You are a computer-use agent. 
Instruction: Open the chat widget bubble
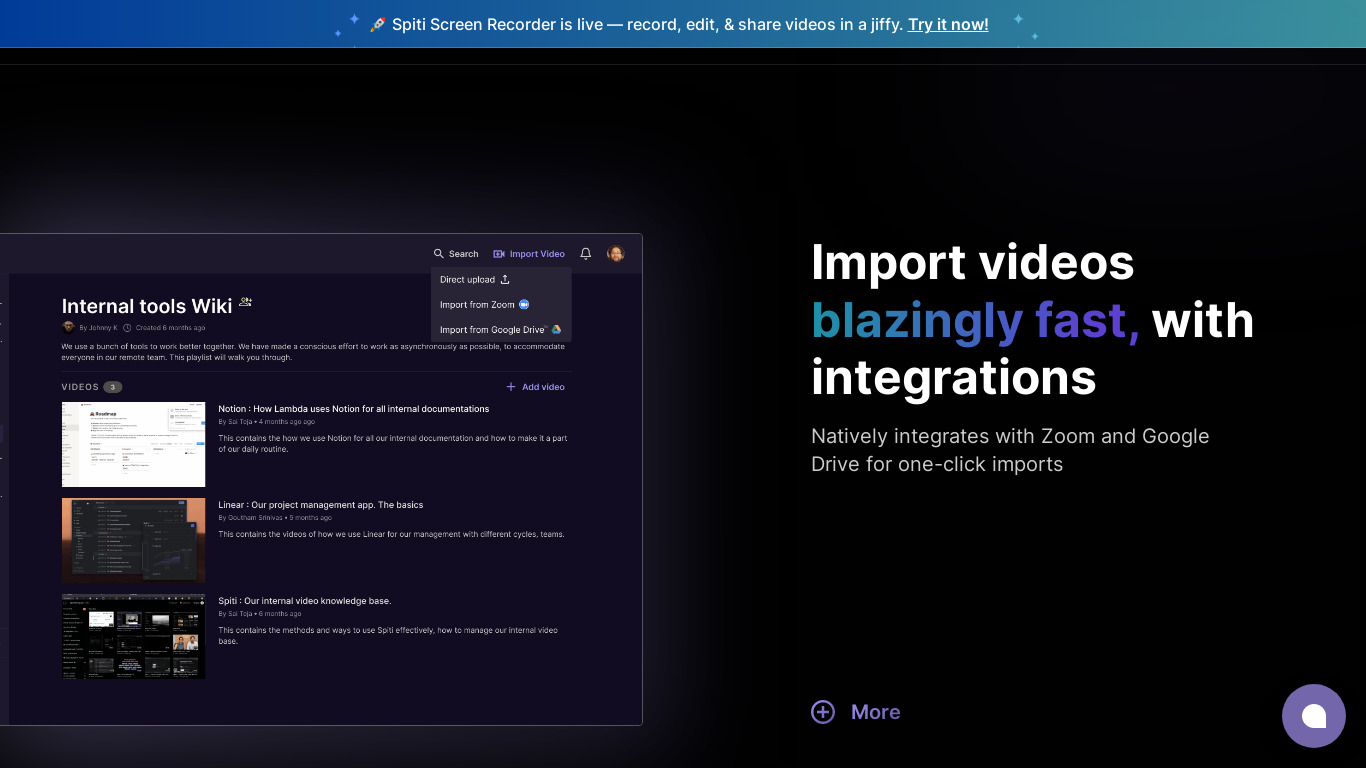click(x=1314, y=716)
